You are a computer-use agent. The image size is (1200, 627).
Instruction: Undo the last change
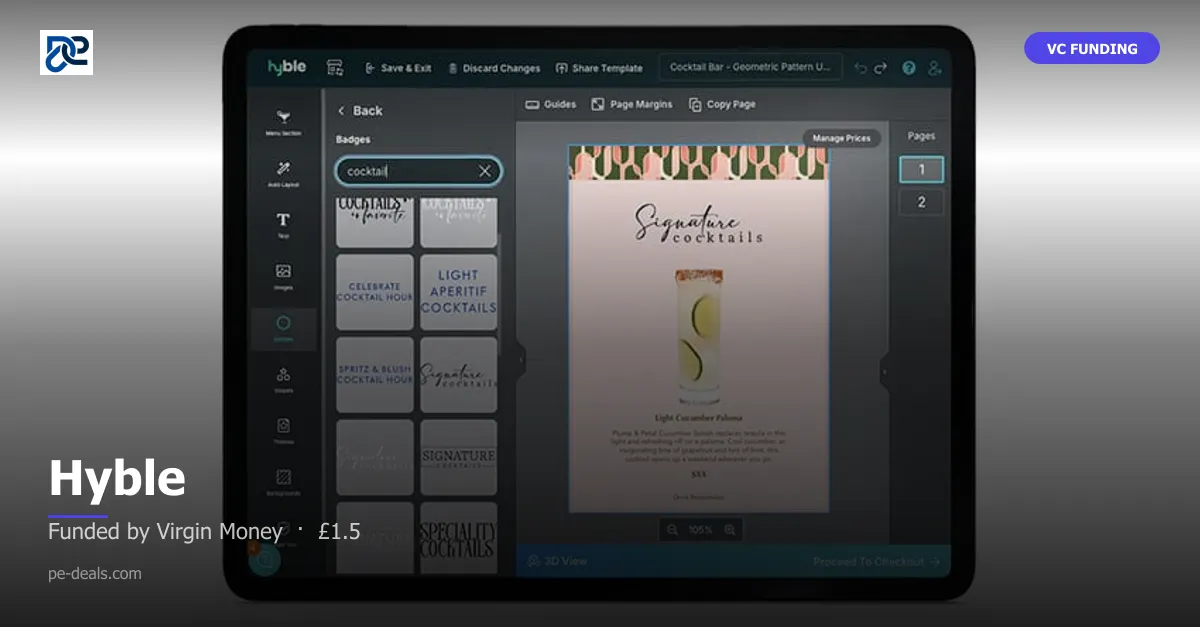(860, 68)
